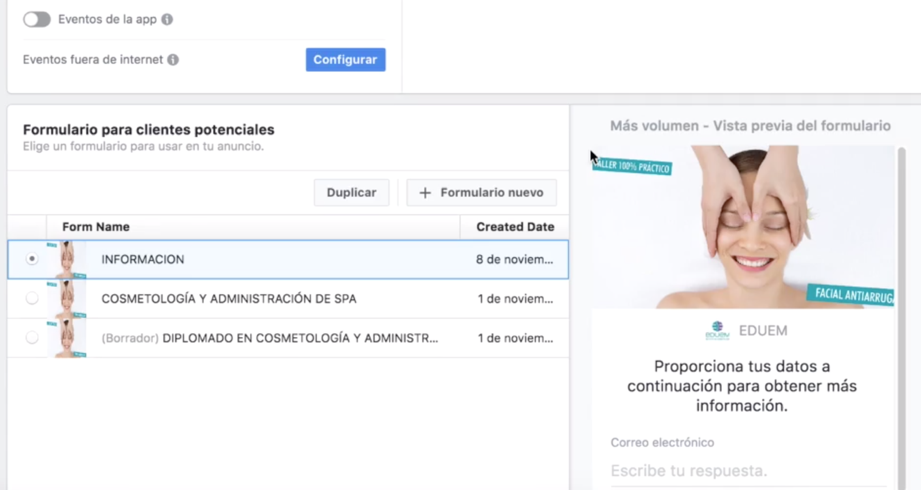Select radio for COSMETOLOGÍA Y ADMINISTRACIÓN DE SPA
The width and height of the screenshot is (921, 490).
[x=32, y=298]
